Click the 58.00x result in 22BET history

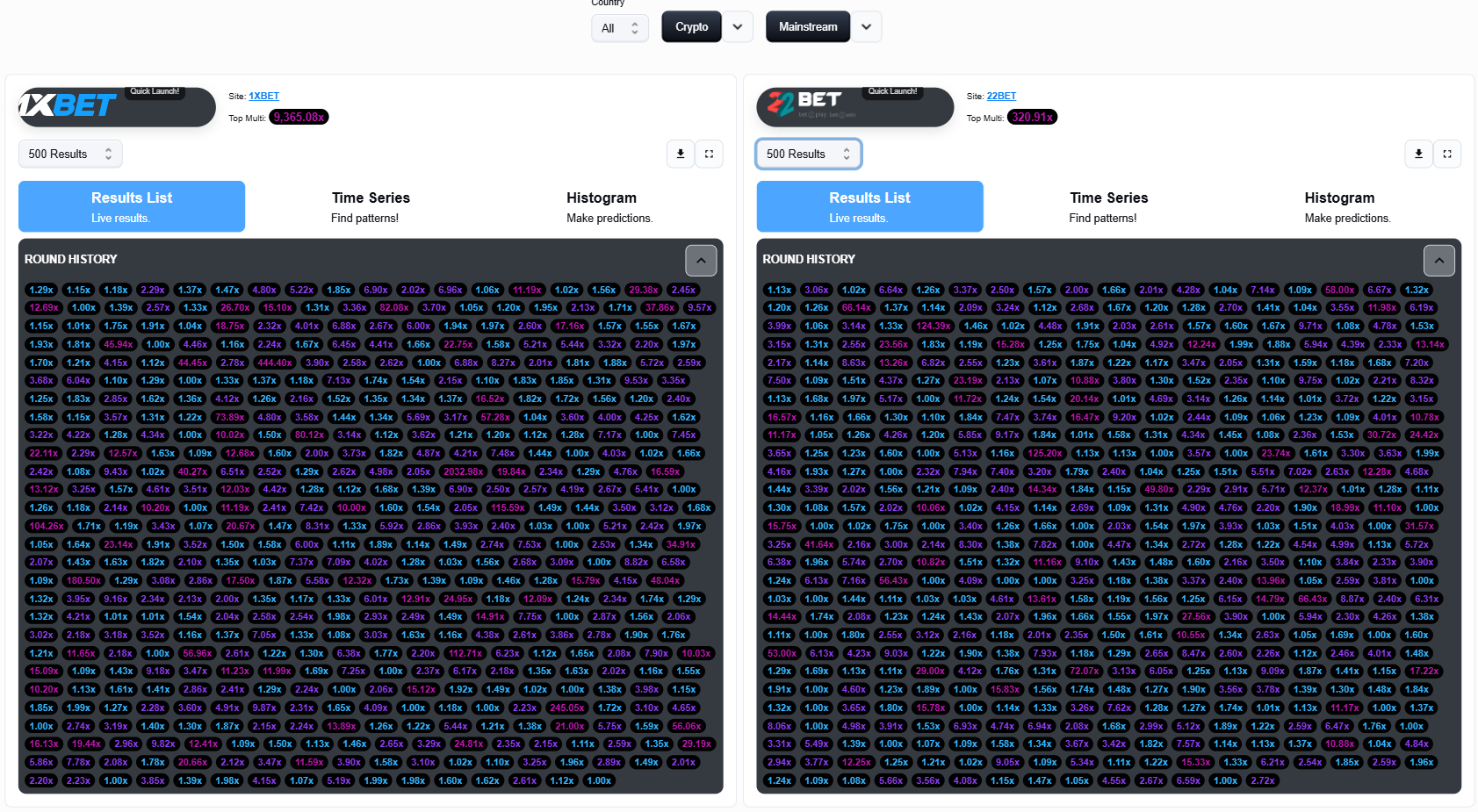pyautogui.click(x=1339, y=290)
